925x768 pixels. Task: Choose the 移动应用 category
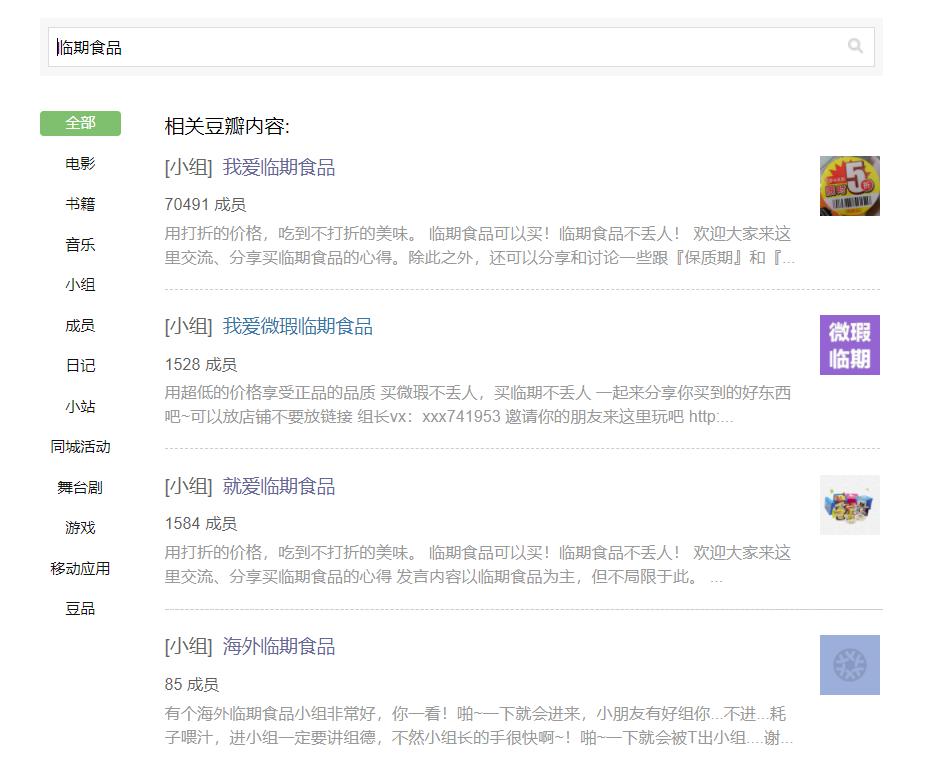point(80,569)
